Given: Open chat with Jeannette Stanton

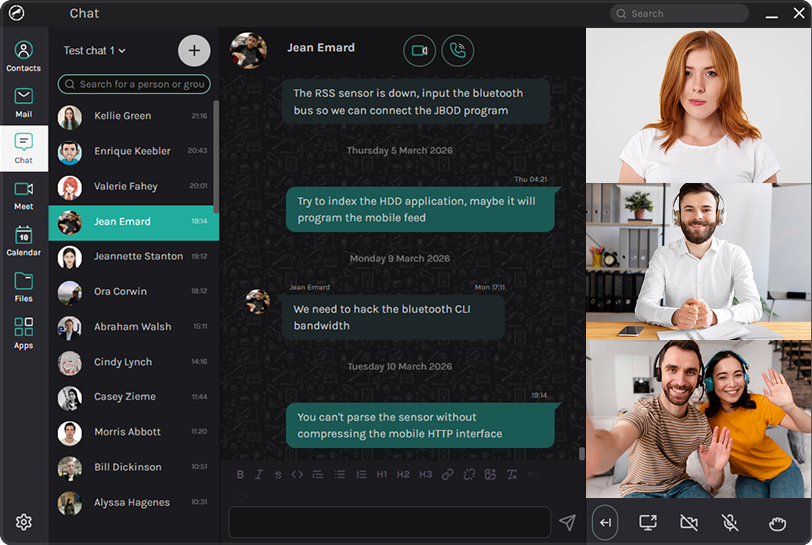Looking at the screenshot, I should pyautogui.click(x=134, y=256).
